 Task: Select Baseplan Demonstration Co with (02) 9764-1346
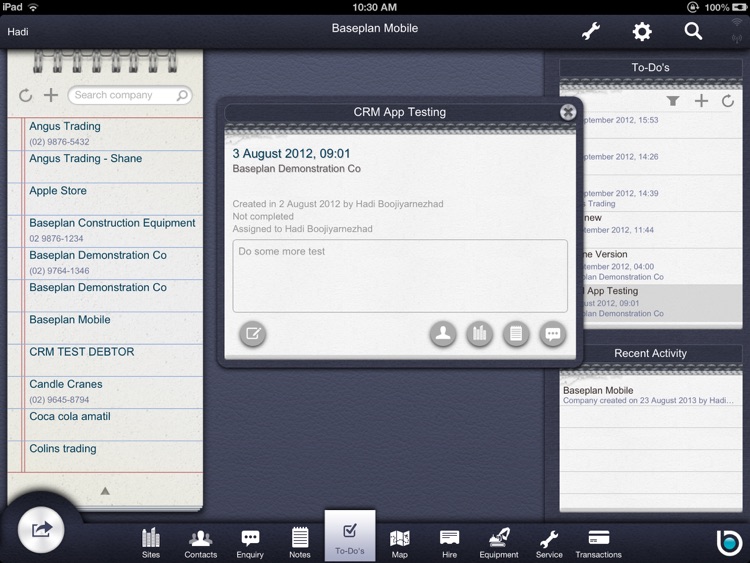[105, 264]
